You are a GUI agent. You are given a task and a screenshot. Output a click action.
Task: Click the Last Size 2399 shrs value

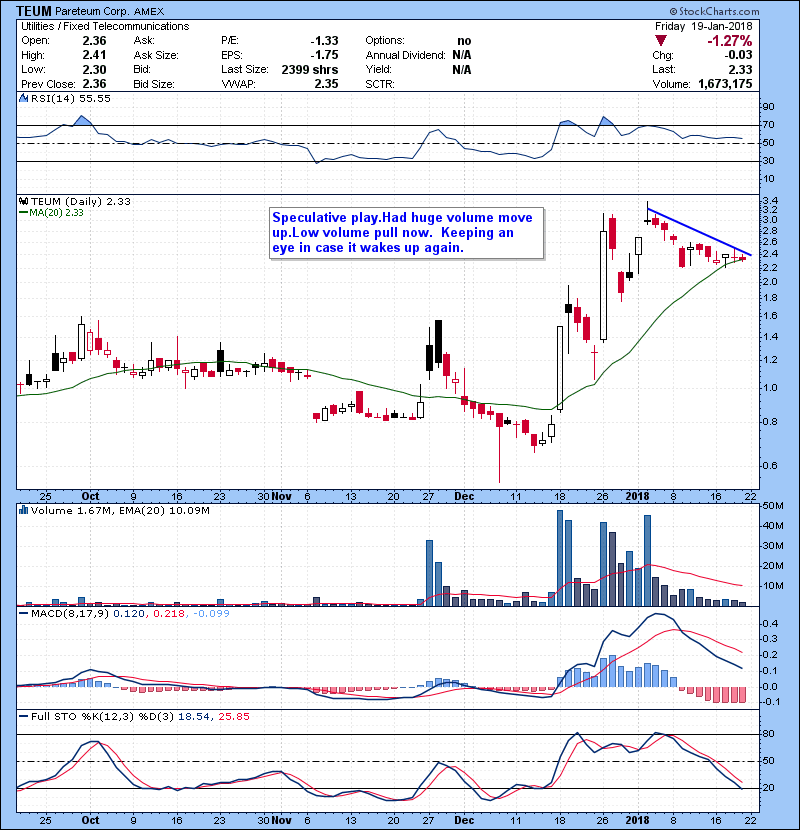(310, 69)
